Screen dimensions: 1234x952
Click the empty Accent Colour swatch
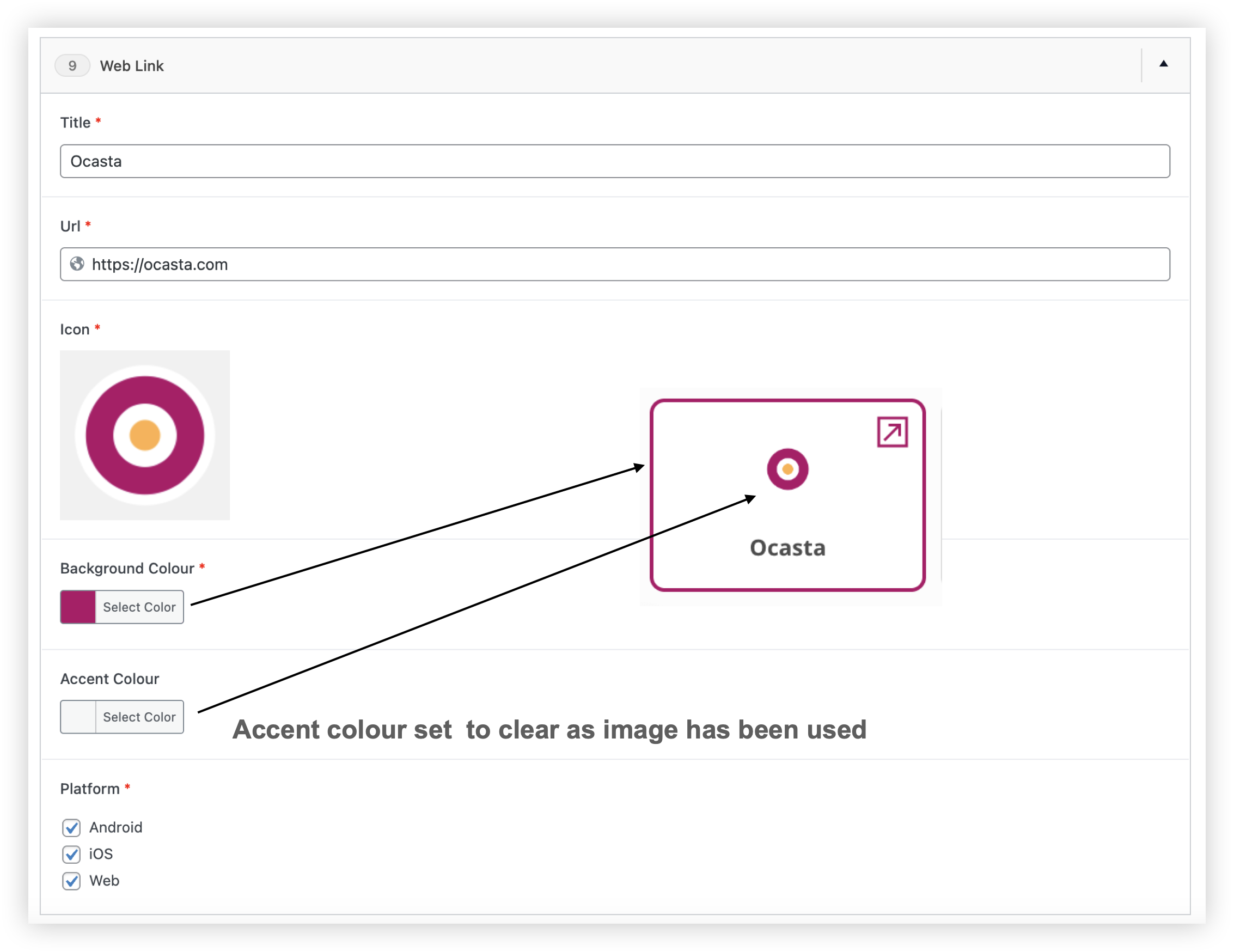click(78, 716)
